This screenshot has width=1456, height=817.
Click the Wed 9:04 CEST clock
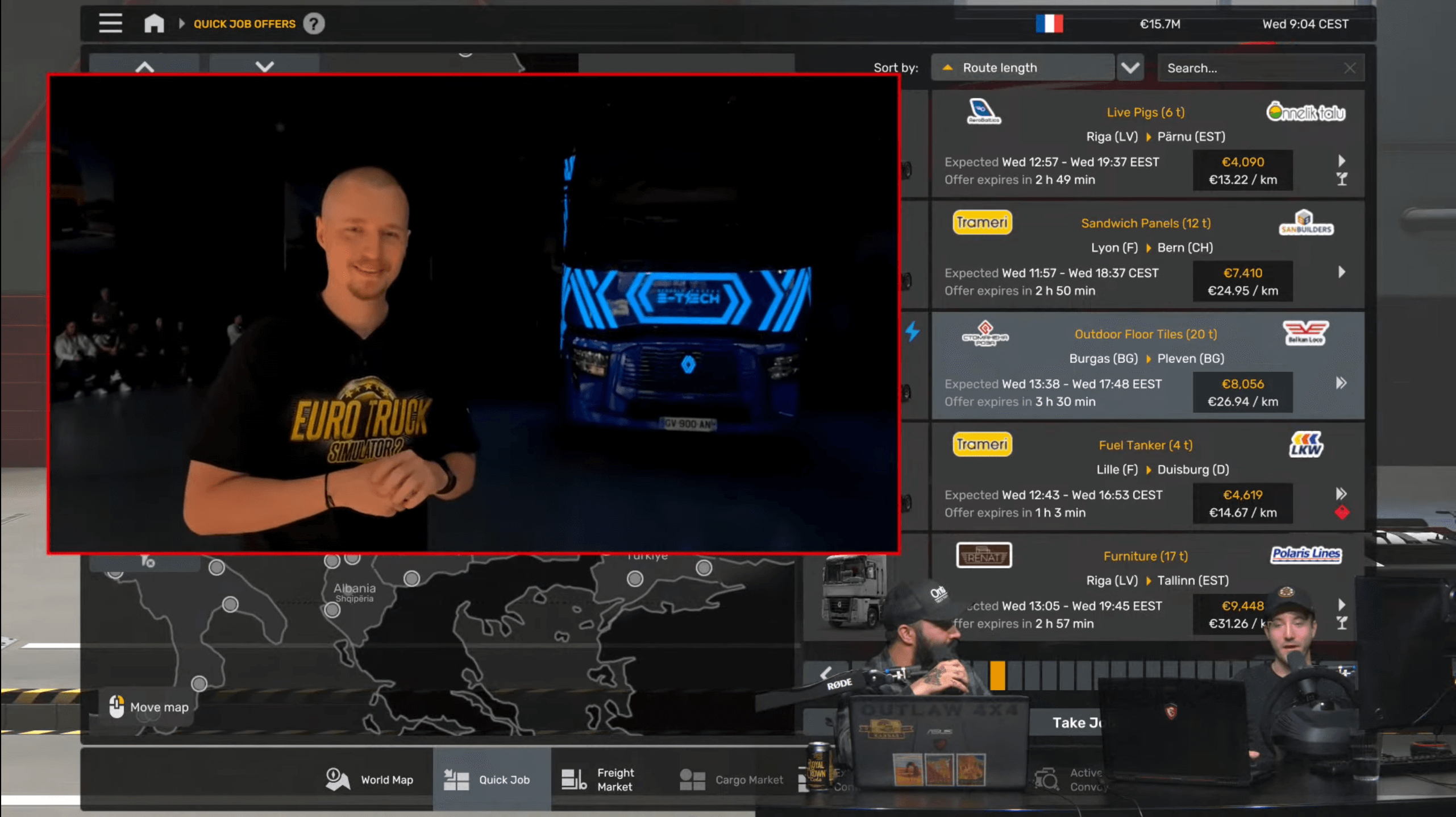tap(1305, 24)
